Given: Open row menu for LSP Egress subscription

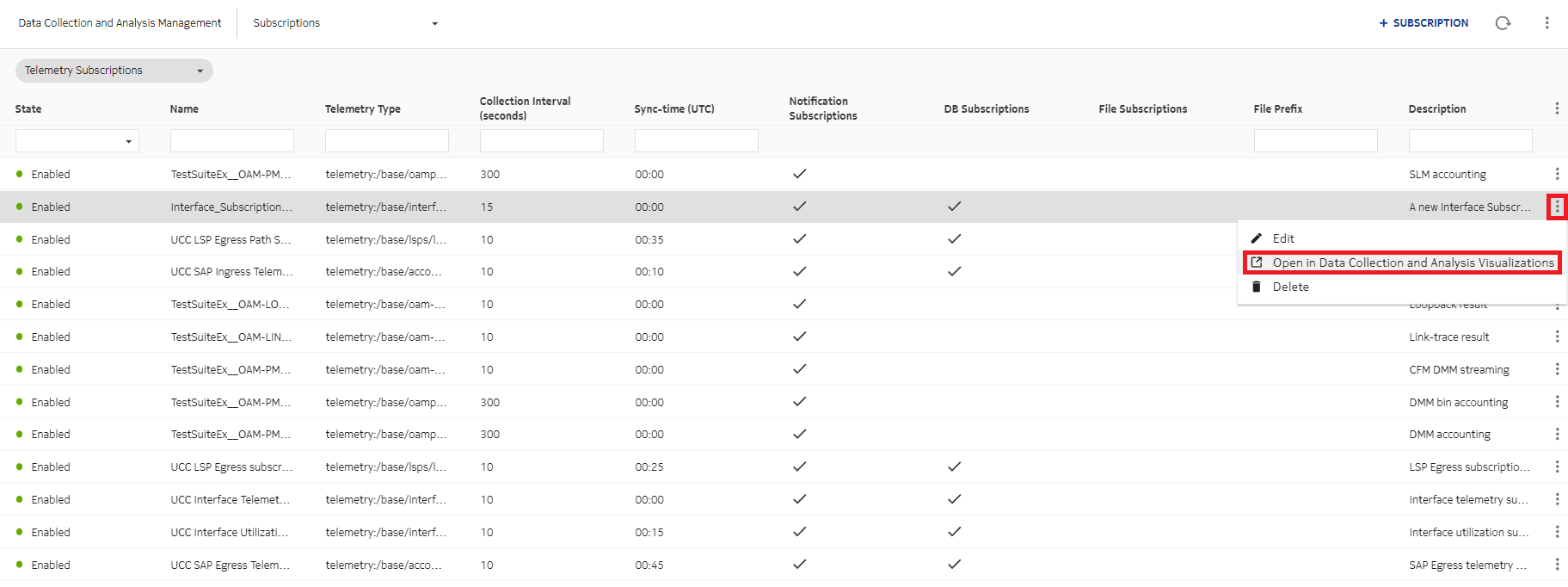Looking at the screenshot, I should tap(1556, 467).
